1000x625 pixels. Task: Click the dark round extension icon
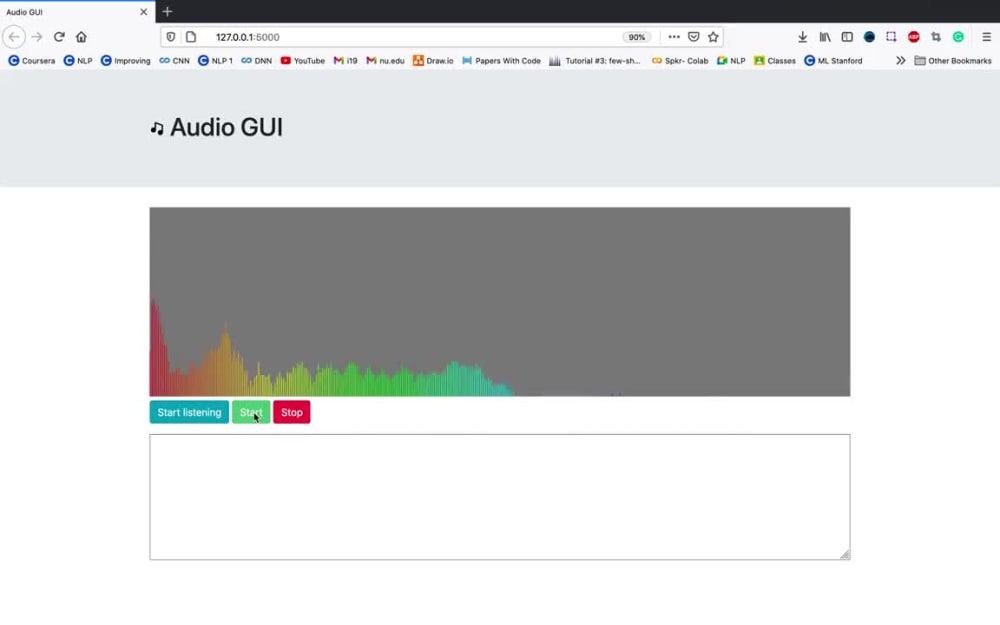pos(869,37)
